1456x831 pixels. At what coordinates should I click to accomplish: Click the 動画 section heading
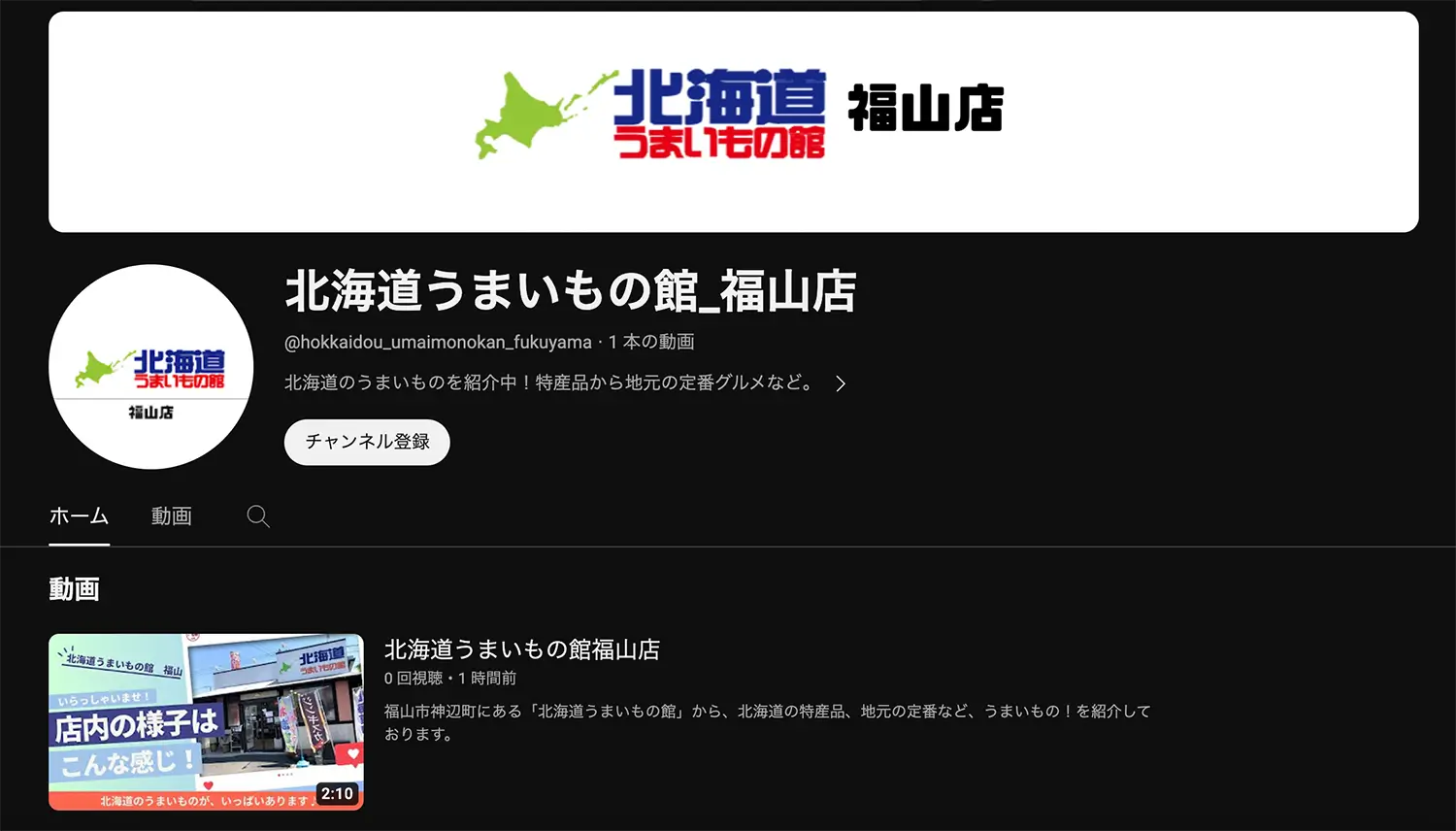[75, 589]
